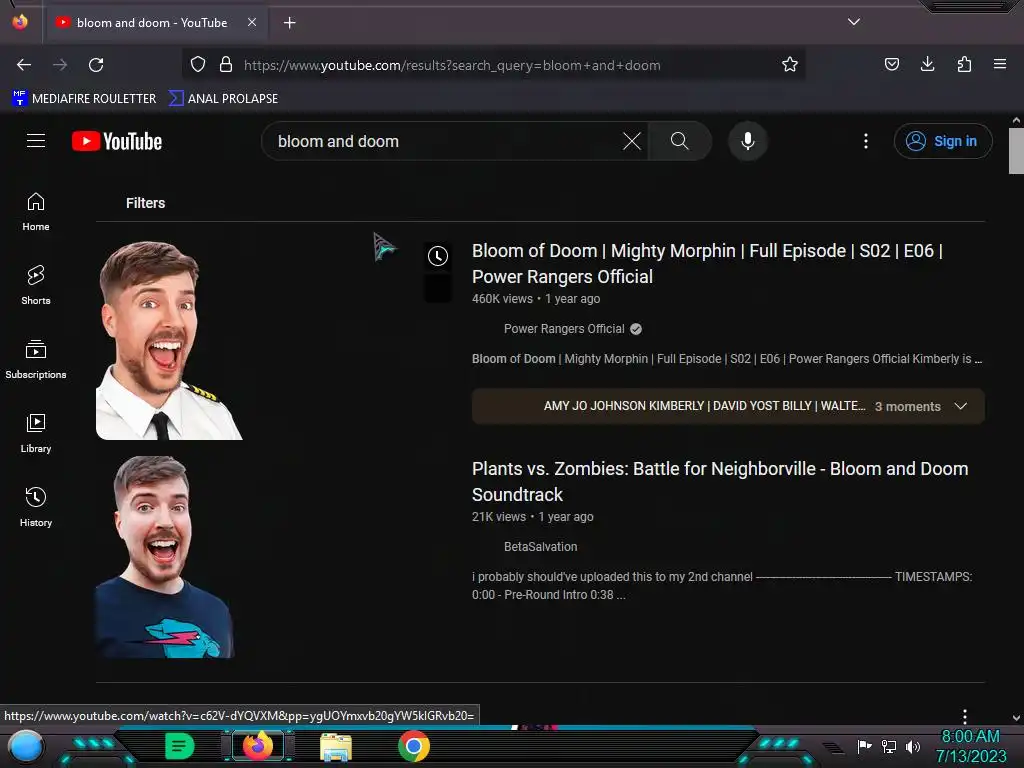Click the browser Forward arrow
The image size is (1024, 768).
tap(60, 65)
